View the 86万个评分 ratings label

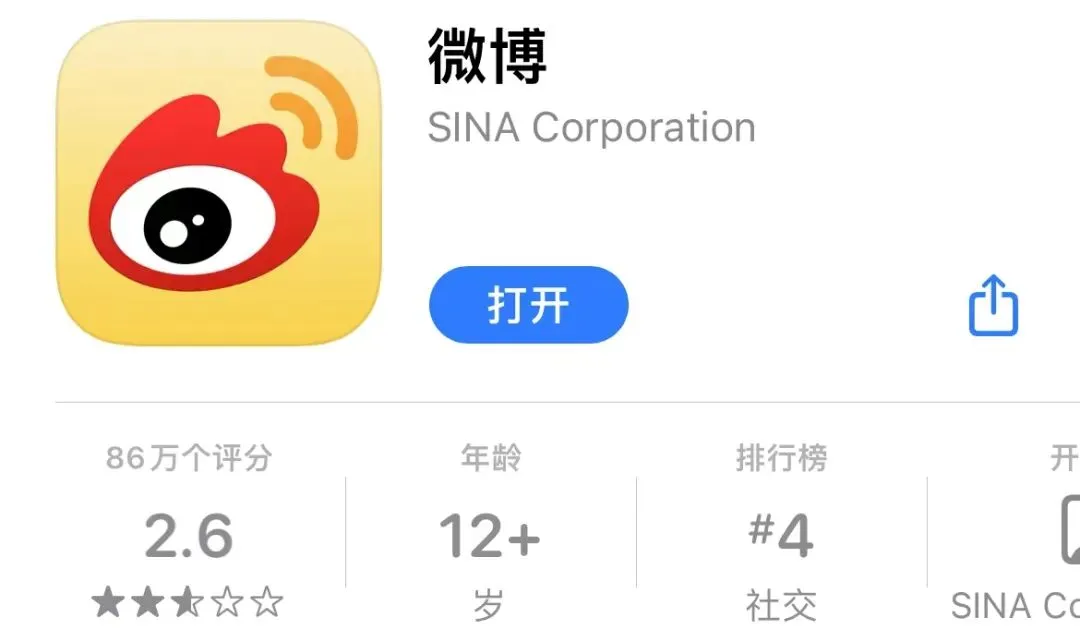[189, 458]
